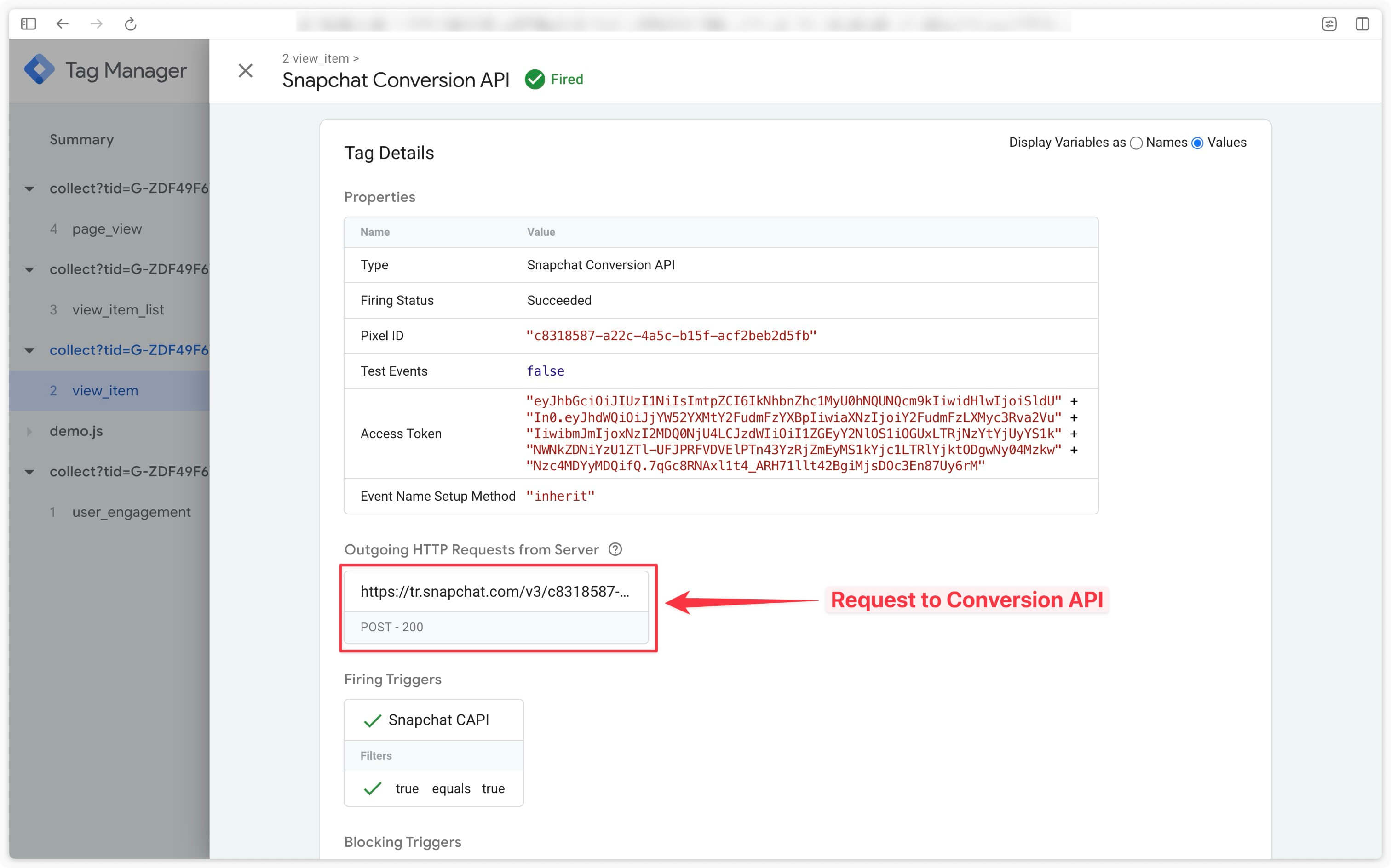
Task: Click the Type value Snapchat Conversion API
Action: 601,265
